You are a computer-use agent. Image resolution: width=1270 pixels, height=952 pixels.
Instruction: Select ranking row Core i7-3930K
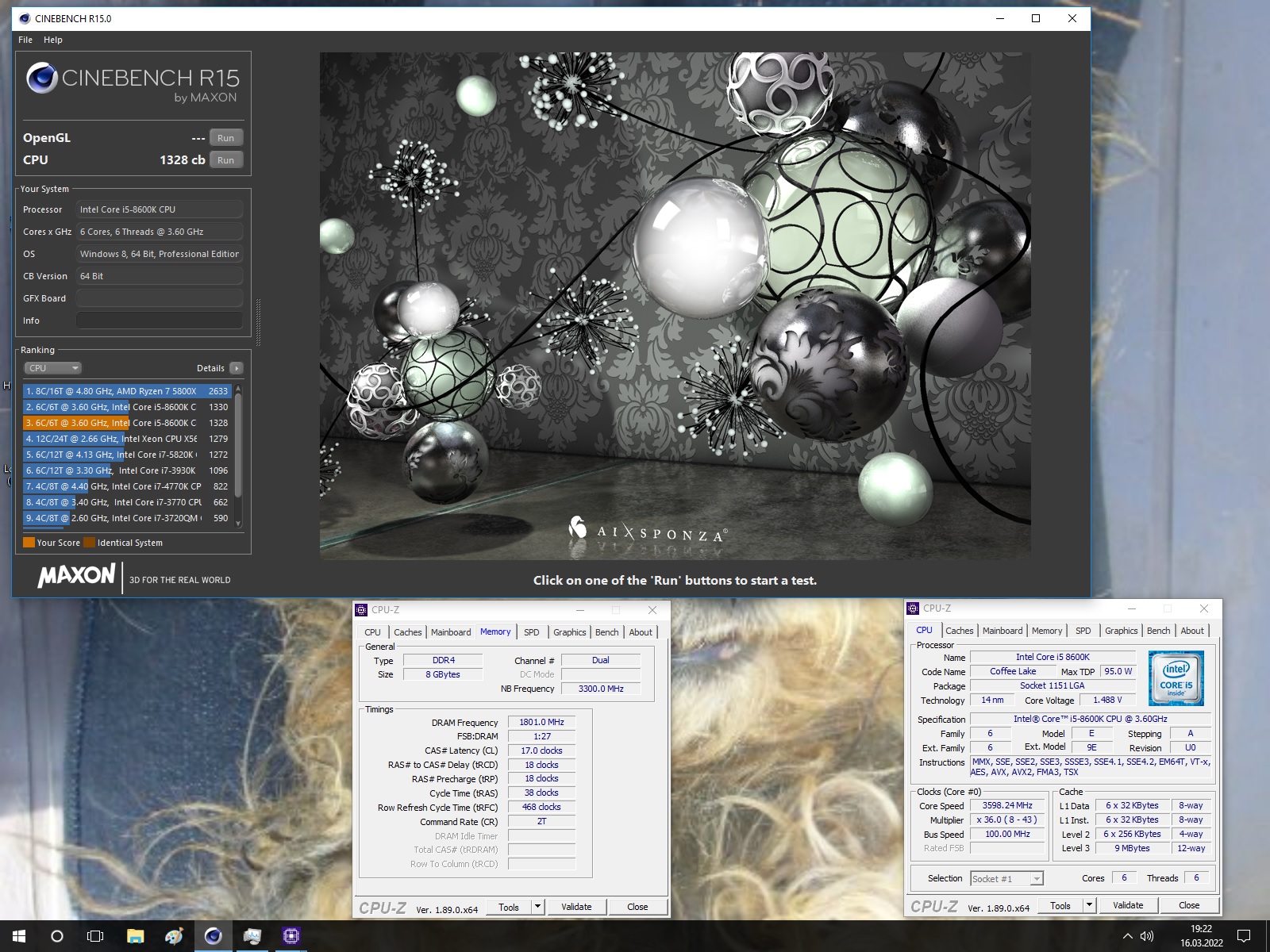[127, 470]
